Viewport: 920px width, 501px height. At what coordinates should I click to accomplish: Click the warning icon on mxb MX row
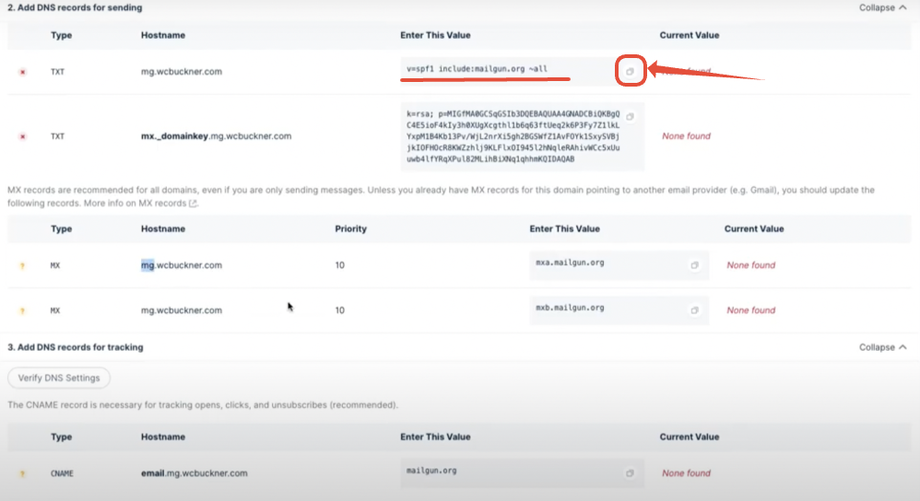point(23,311)
